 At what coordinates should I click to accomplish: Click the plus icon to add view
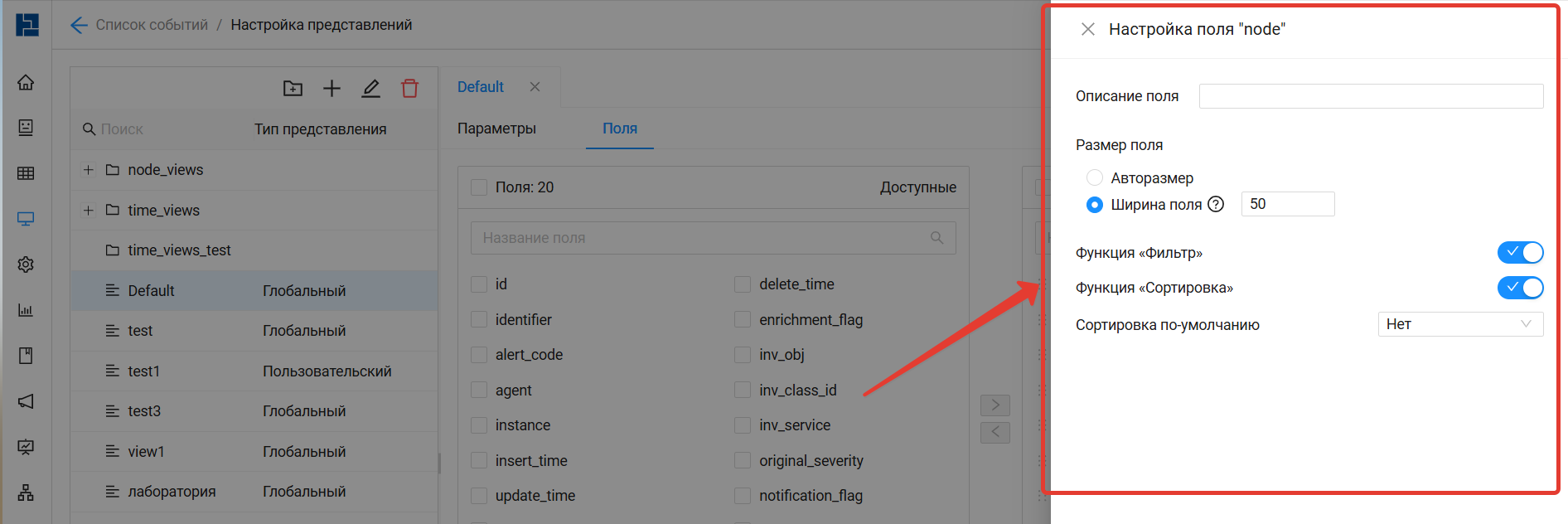tap(332, 88)
